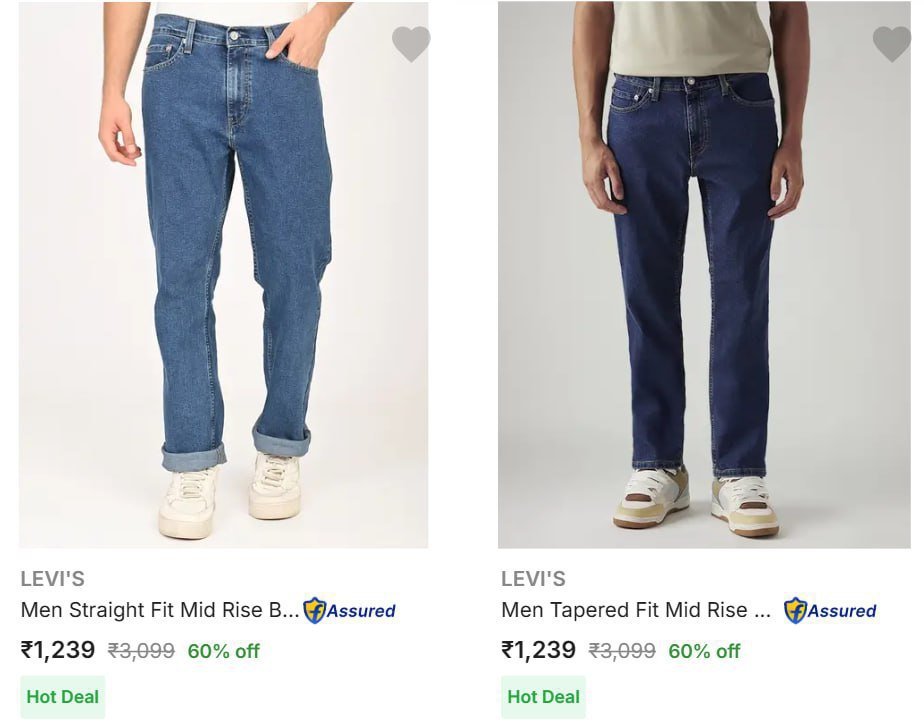Click Hot Deal tag under Straight Fit jeans
The image size is (924, 728).
63,697
